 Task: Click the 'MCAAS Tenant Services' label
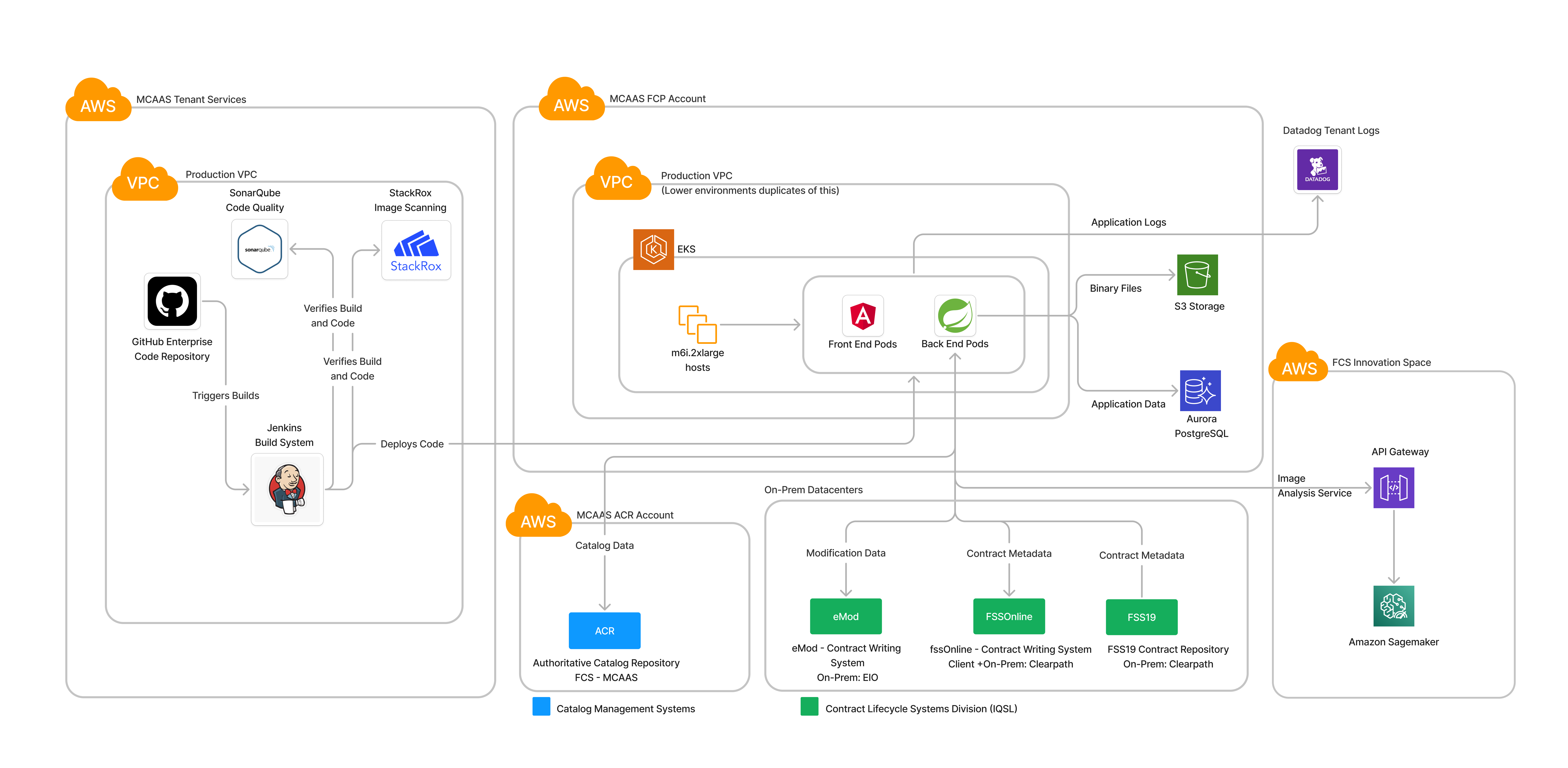[191, 100]
